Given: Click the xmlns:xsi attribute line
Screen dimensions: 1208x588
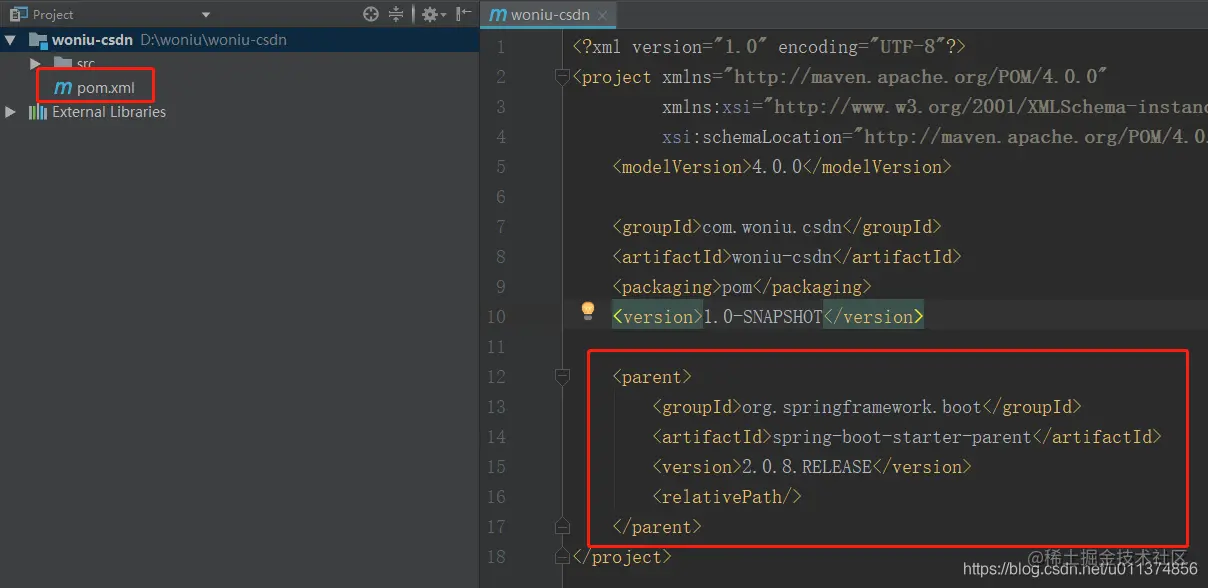Looking at the screenshot, I should [x=934, y=107].
